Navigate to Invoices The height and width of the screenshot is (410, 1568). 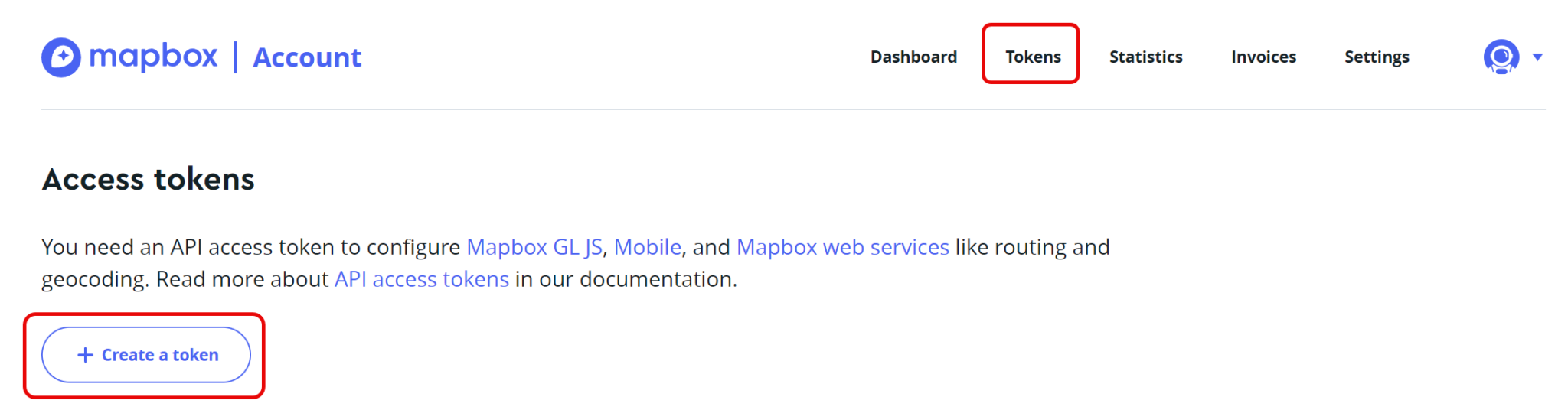[x=1263, y=57]
